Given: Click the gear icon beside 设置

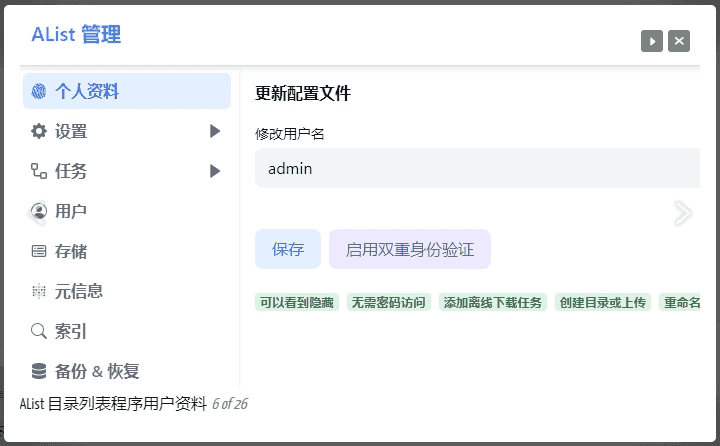Looking at the screenshot, I should click(x=39, y=131).
